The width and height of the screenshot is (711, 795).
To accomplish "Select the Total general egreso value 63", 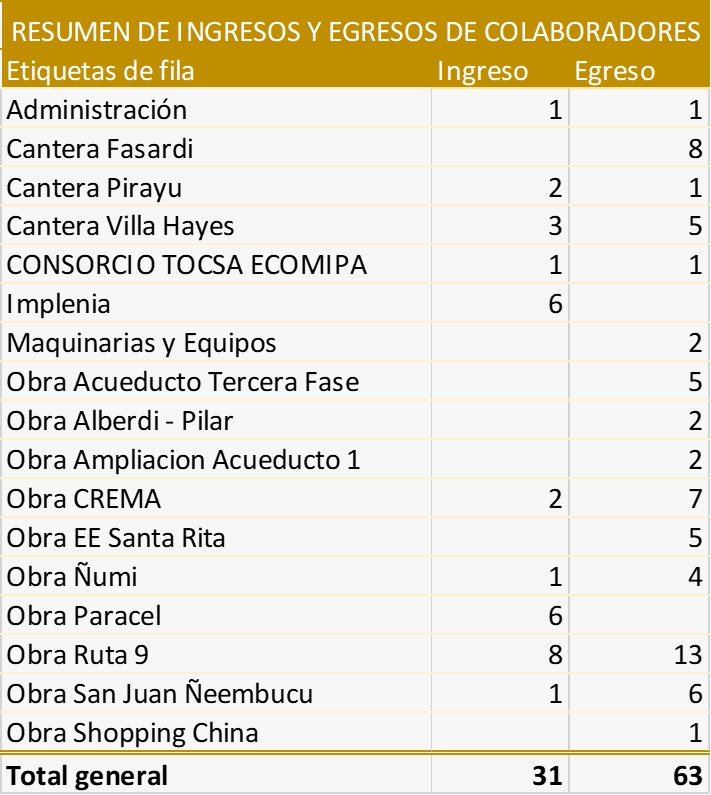I will pos(688,776).
